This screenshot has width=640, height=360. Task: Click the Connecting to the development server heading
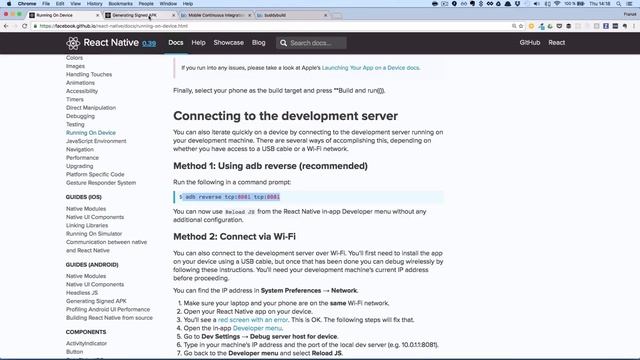click(x=285, y=116)
